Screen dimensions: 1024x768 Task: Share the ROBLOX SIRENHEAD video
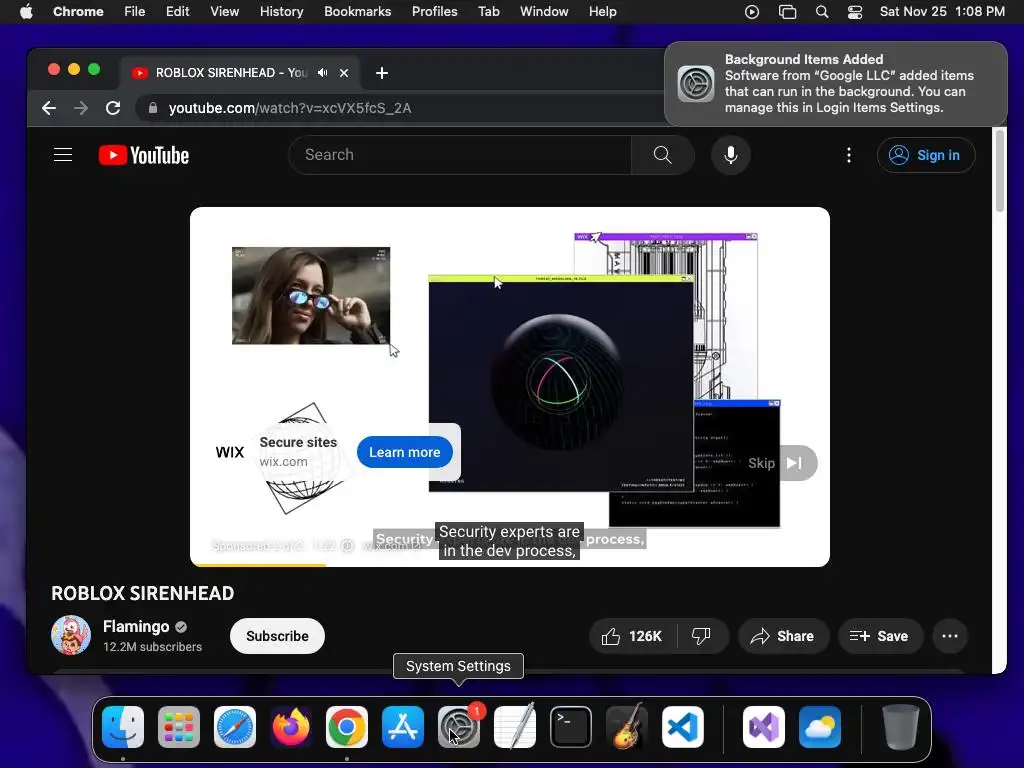782,636
